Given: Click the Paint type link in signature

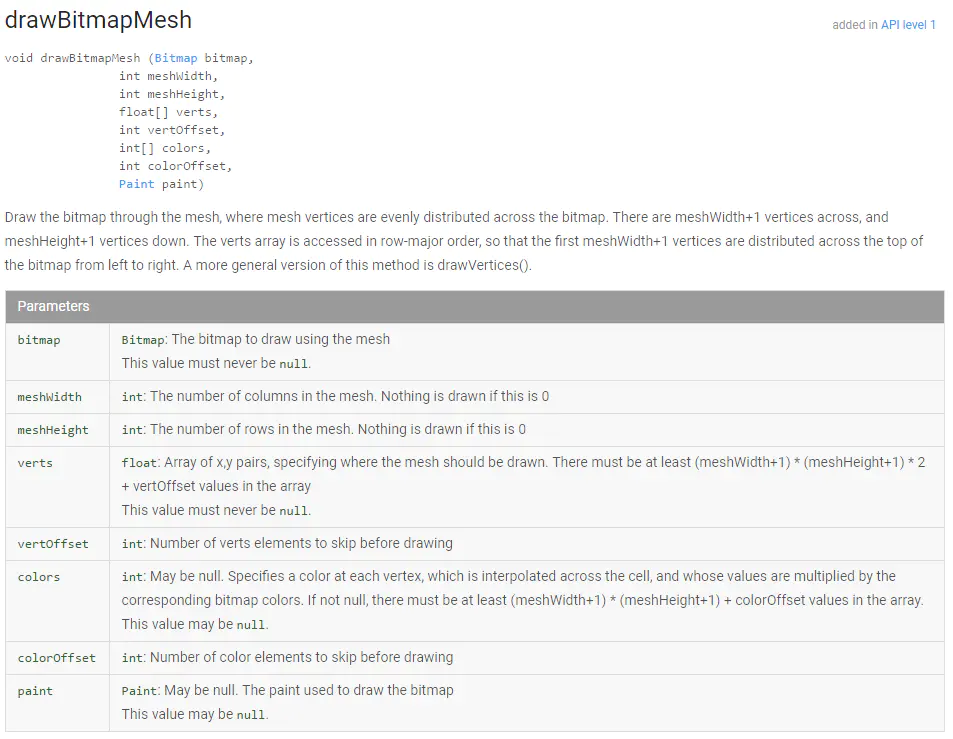Looking at the screenshot, I should pyautogui.click(x=136, y=184).
